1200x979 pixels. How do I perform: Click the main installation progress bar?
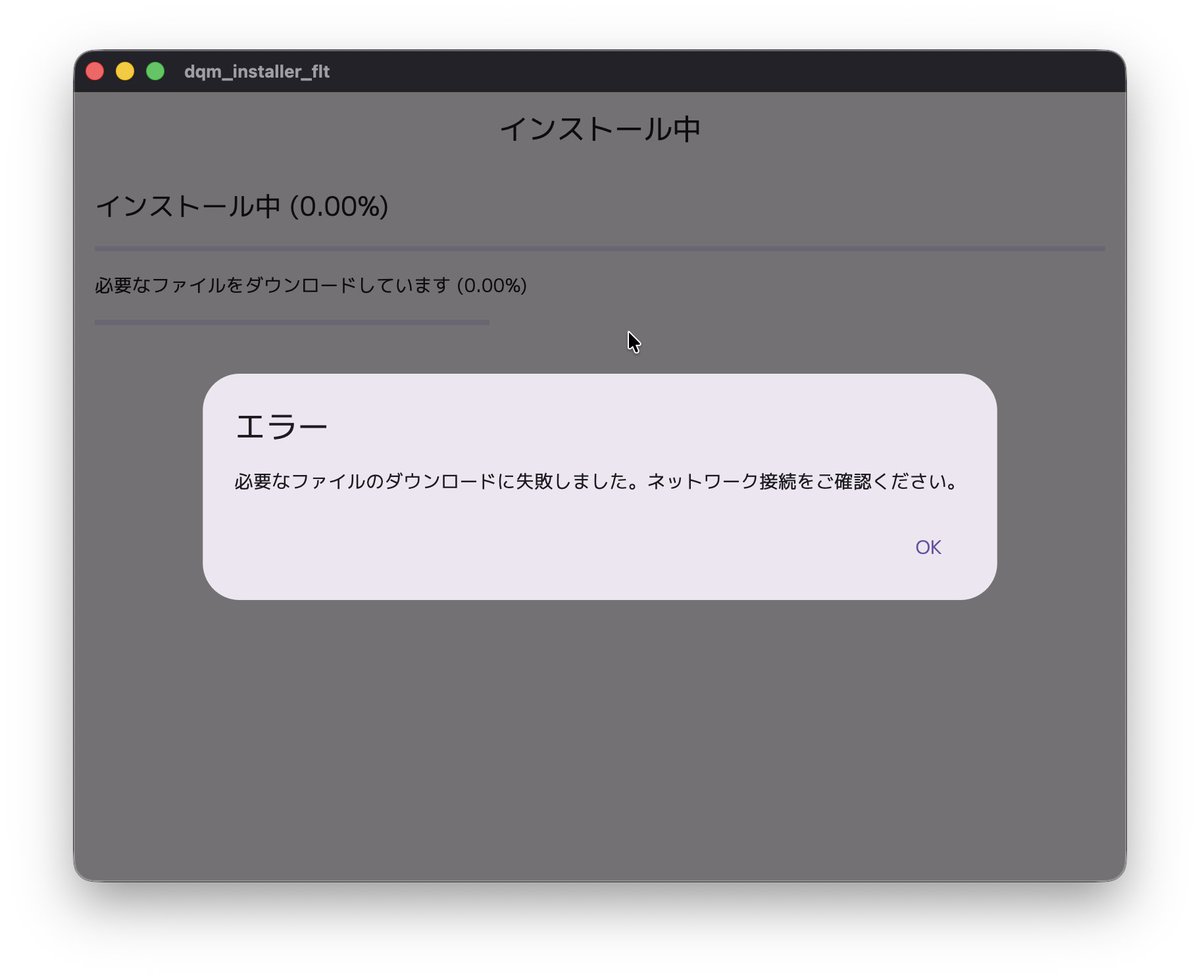(x=600, y=246)
